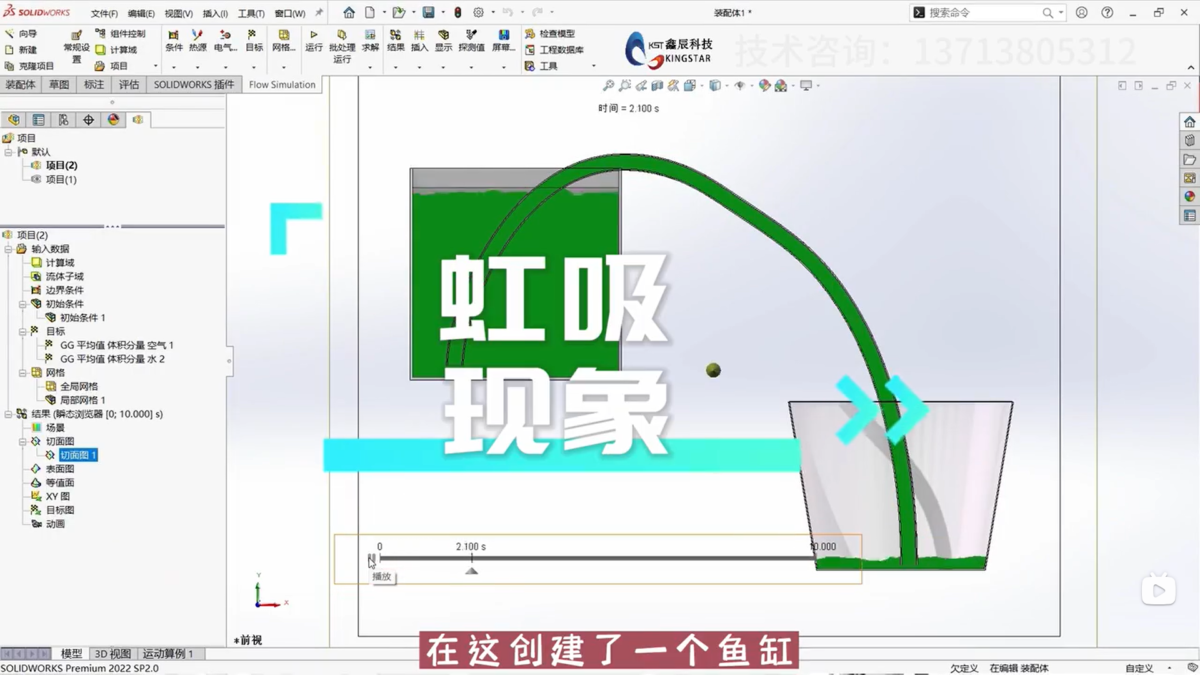Viewport: 1200px width, 675px height.
Task: Click the 网格 mesh ribbon icon
Action: point(283,40)
